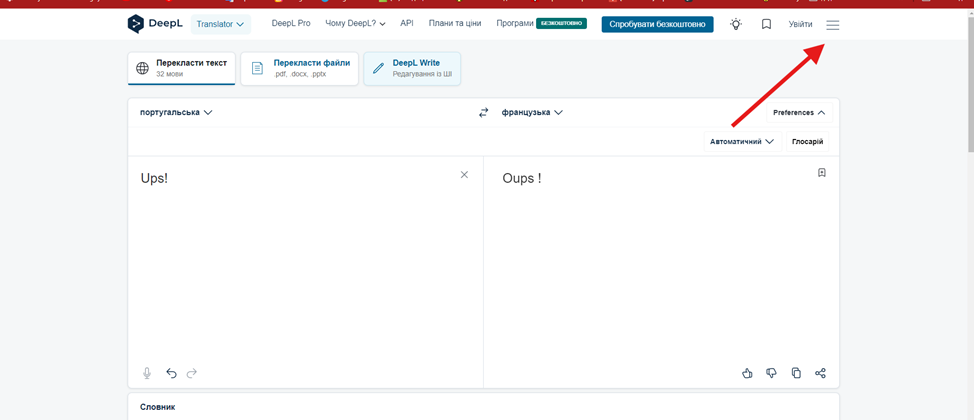Give thumbs up to translation
Viewport: 974px width, 420px height.
tap(747, 373)
